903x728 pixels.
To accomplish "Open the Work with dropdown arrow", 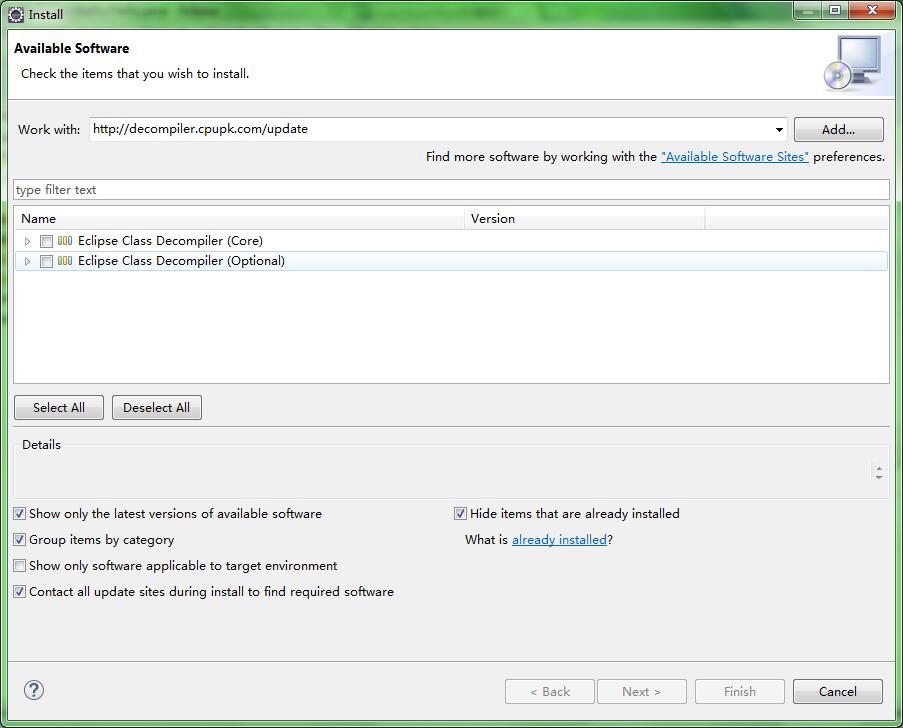I will pos(779,130).
